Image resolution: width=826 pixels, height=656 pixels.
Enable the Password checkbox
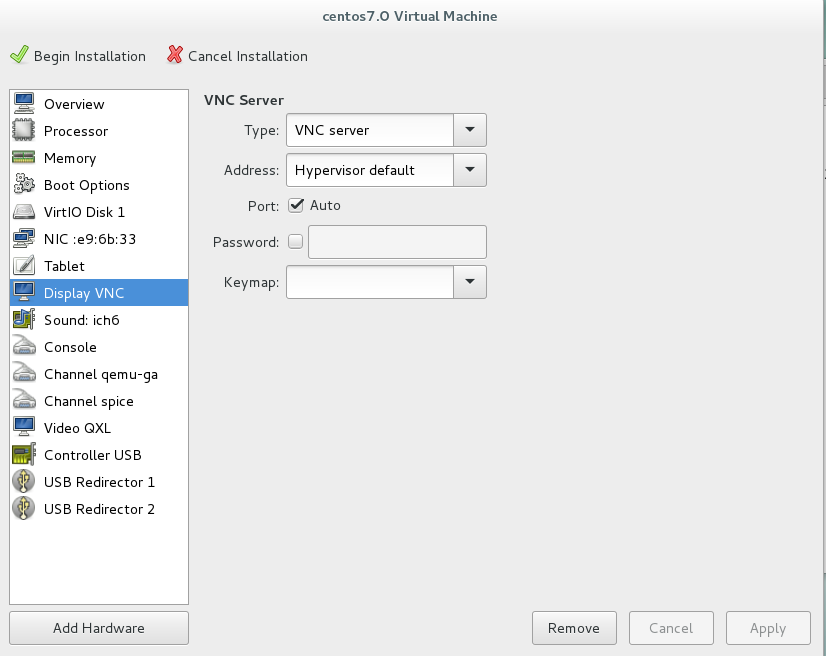[x=295, y=242]
